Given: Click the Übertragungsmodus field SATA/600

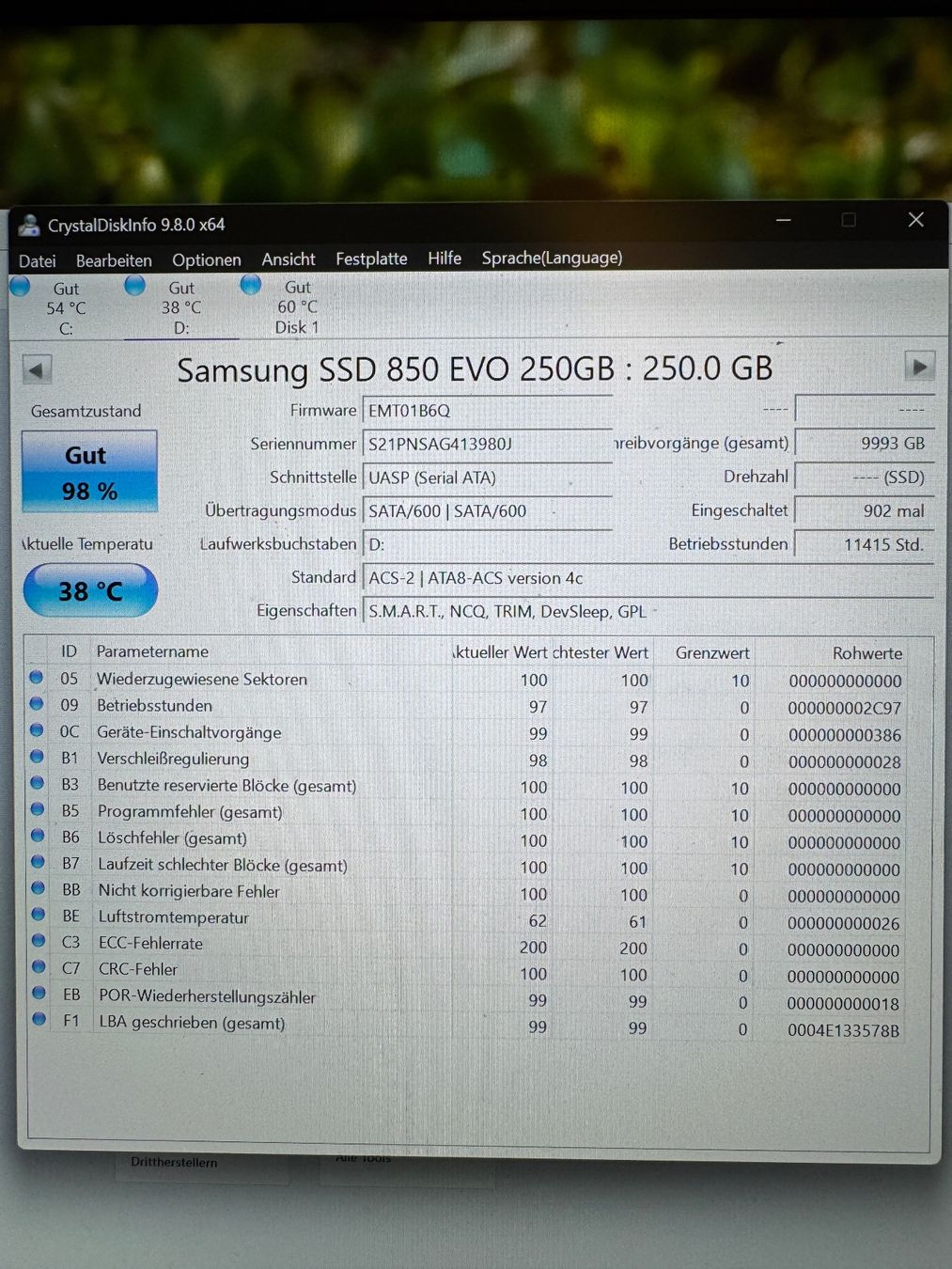Looking at the screenshot, I should tap(487, 511).
